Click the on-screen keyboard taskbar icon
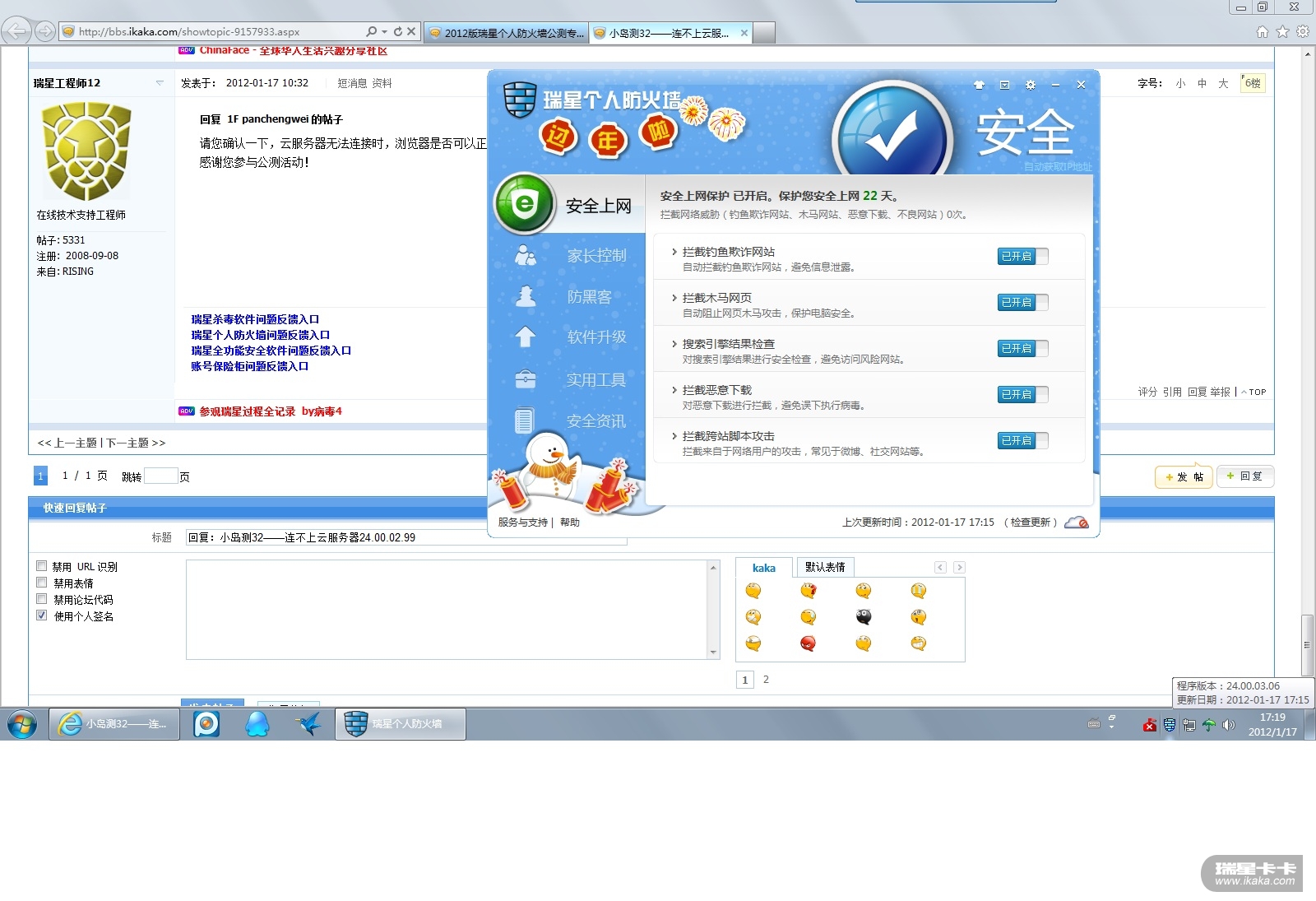This screenshot has width=1316, height=901. pyautogui.click(x=1094, y=724)
